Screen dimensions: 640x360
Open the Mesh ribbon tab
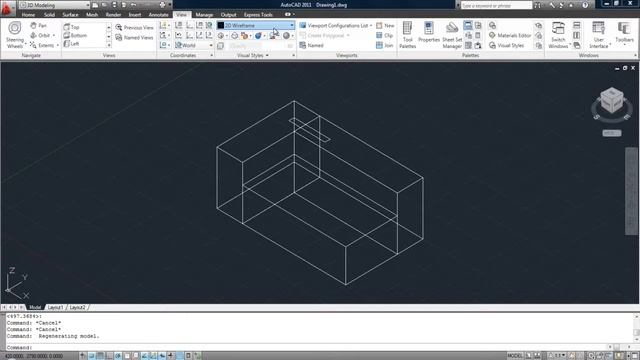pos(92,14)
